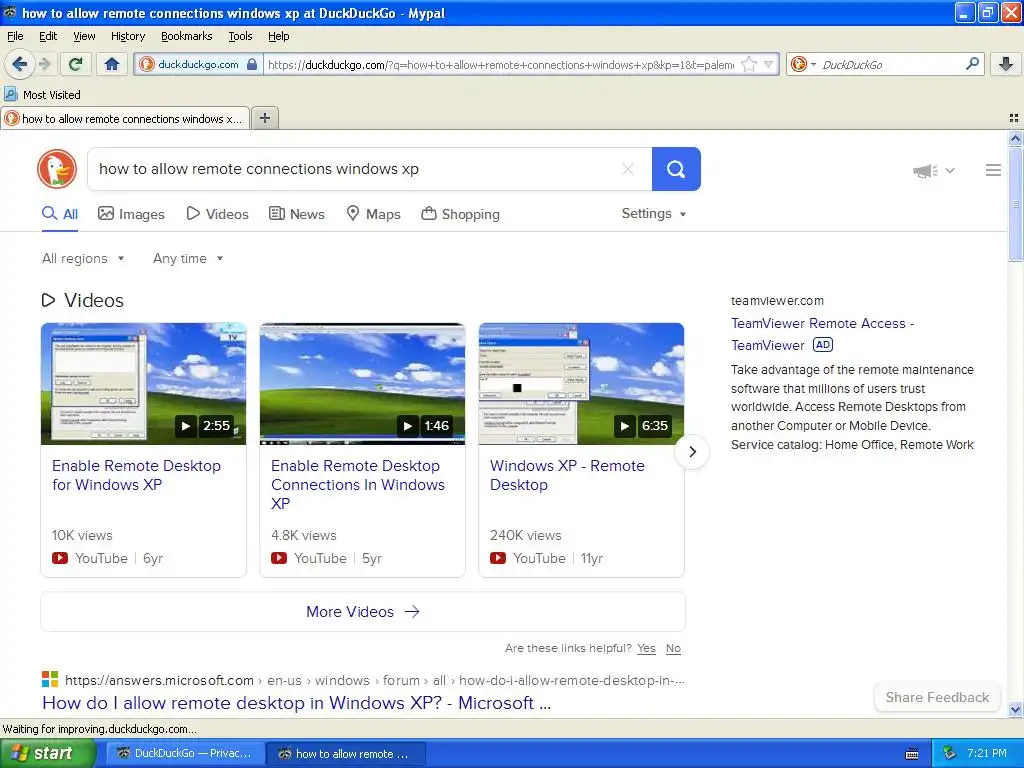Open the Most Visited bookmarks folder
The width and height of the screenshot is (1024, 768).
tap(42, 95)
